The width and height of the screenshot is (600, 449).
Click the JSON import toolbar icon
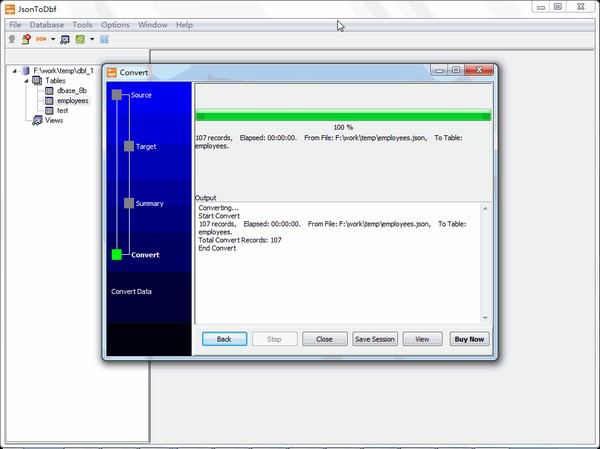click(41, 39)
